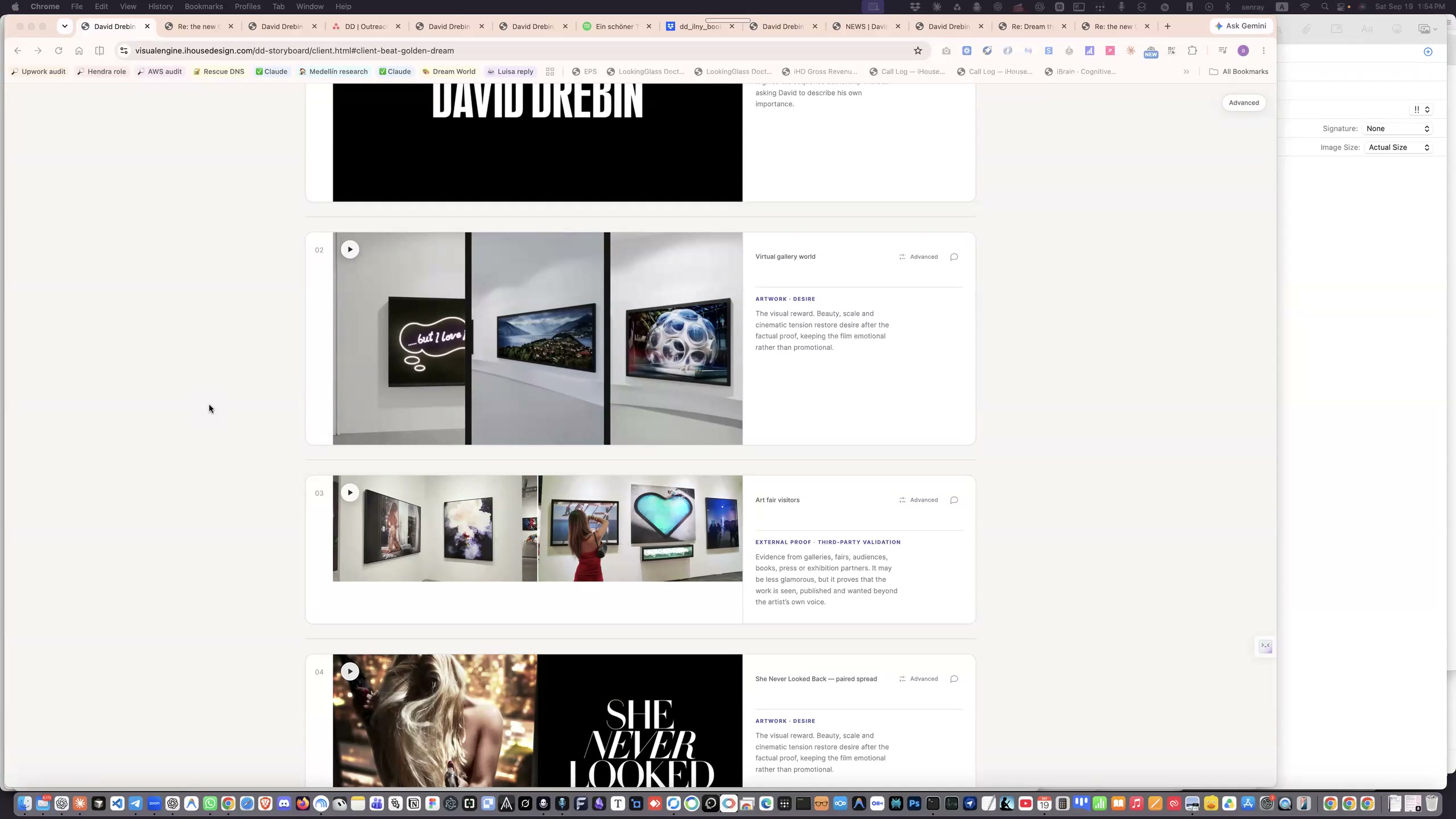Open the bookmark apps grid icon
This screenshot has height=819, width=1456.
[549, 72]
